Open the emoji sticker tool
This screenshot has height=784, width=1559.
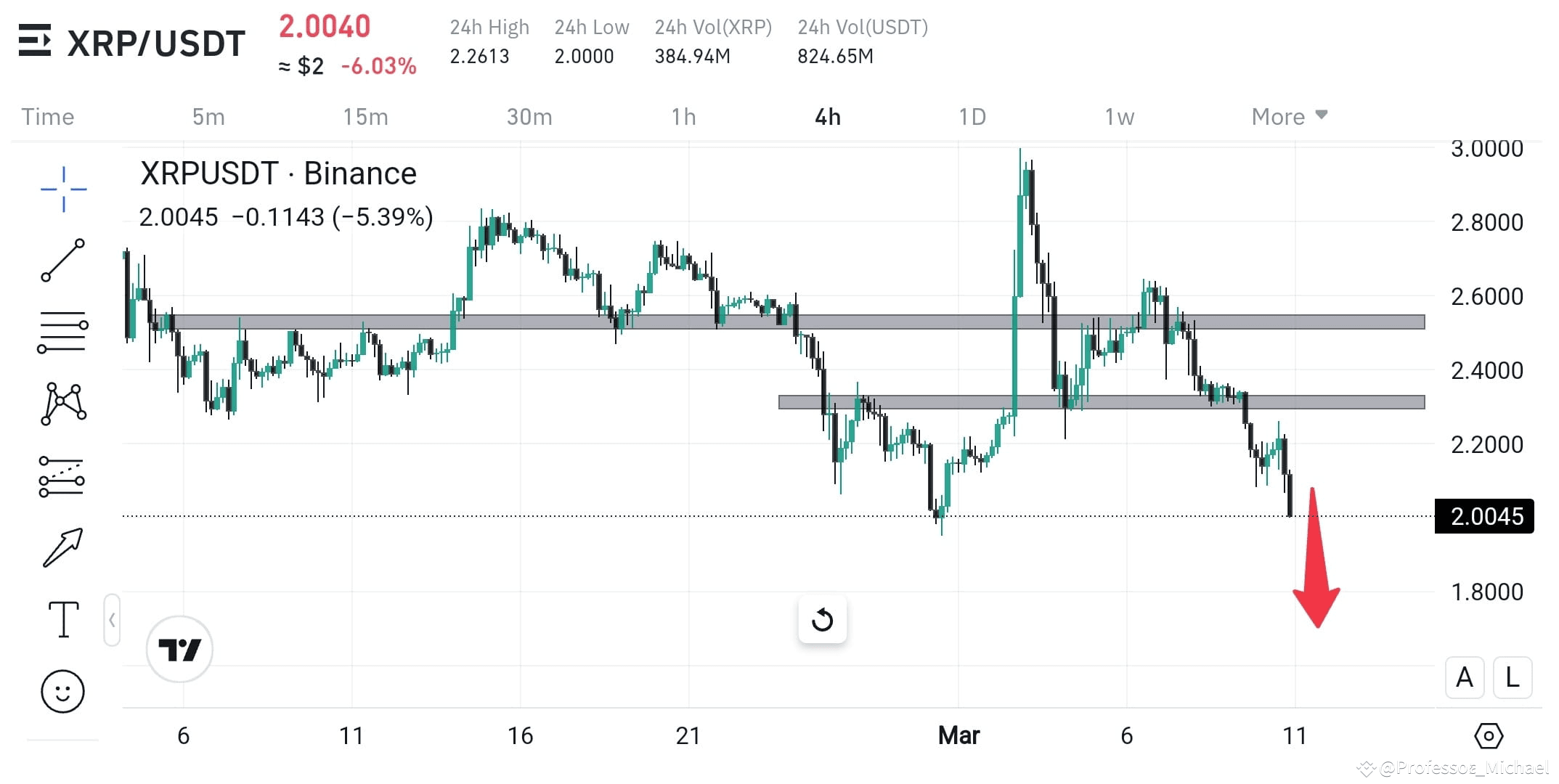click(63, 691)
